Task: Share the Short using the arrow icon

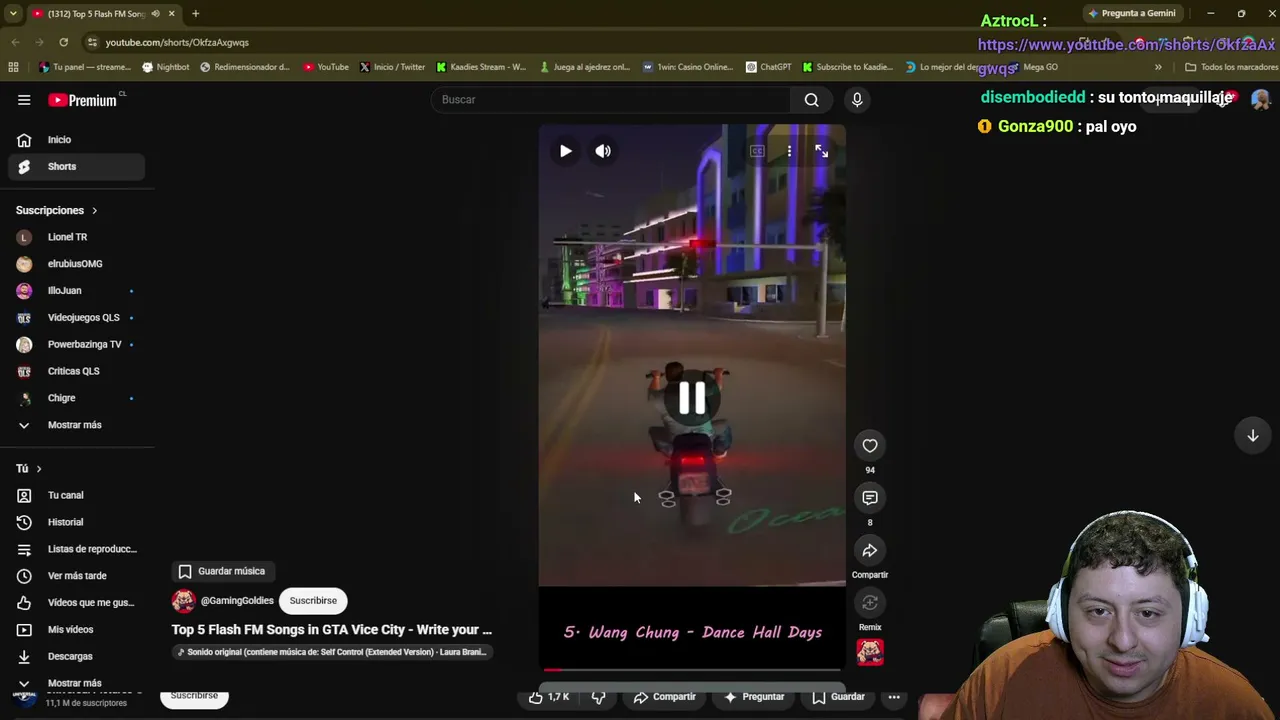Action: pyautogui.click(x=870, y=550)
